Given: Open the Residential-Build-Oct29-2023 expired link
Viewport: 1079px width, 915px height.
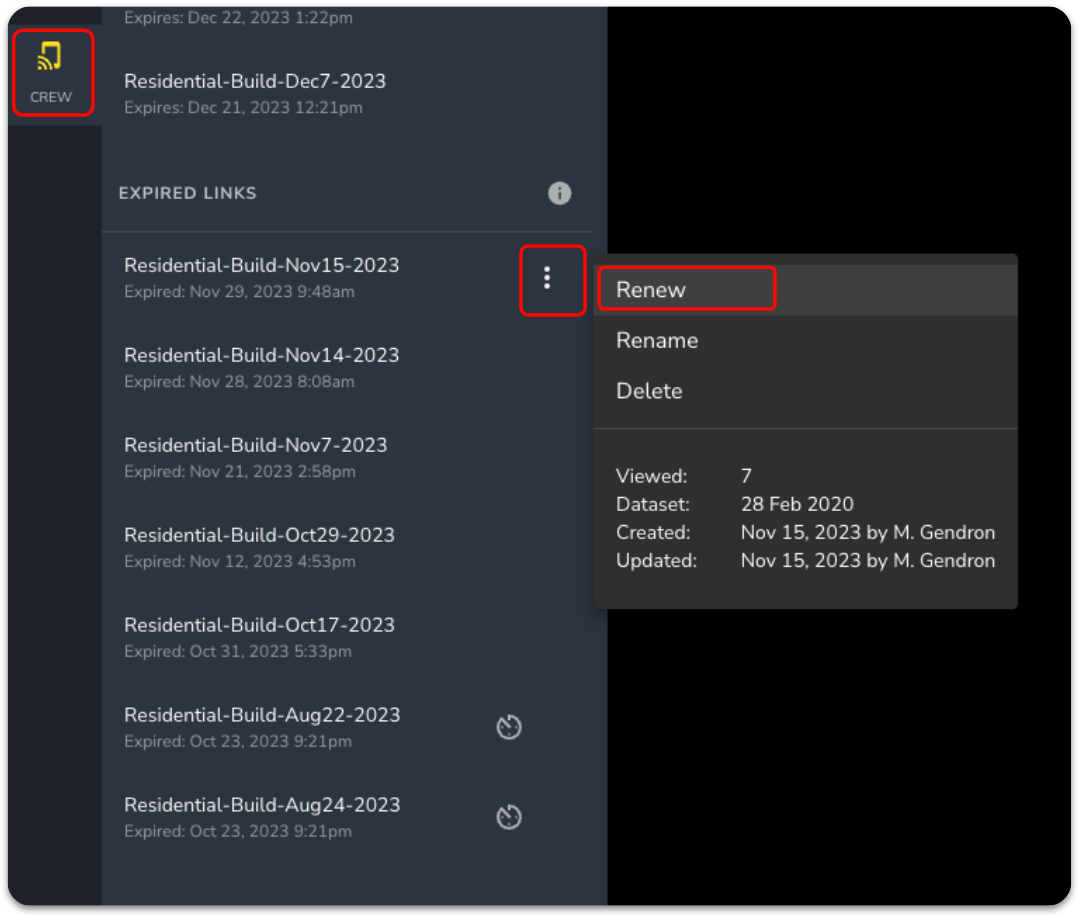Looking at the screenshot, I should click(x=259, y=536).
